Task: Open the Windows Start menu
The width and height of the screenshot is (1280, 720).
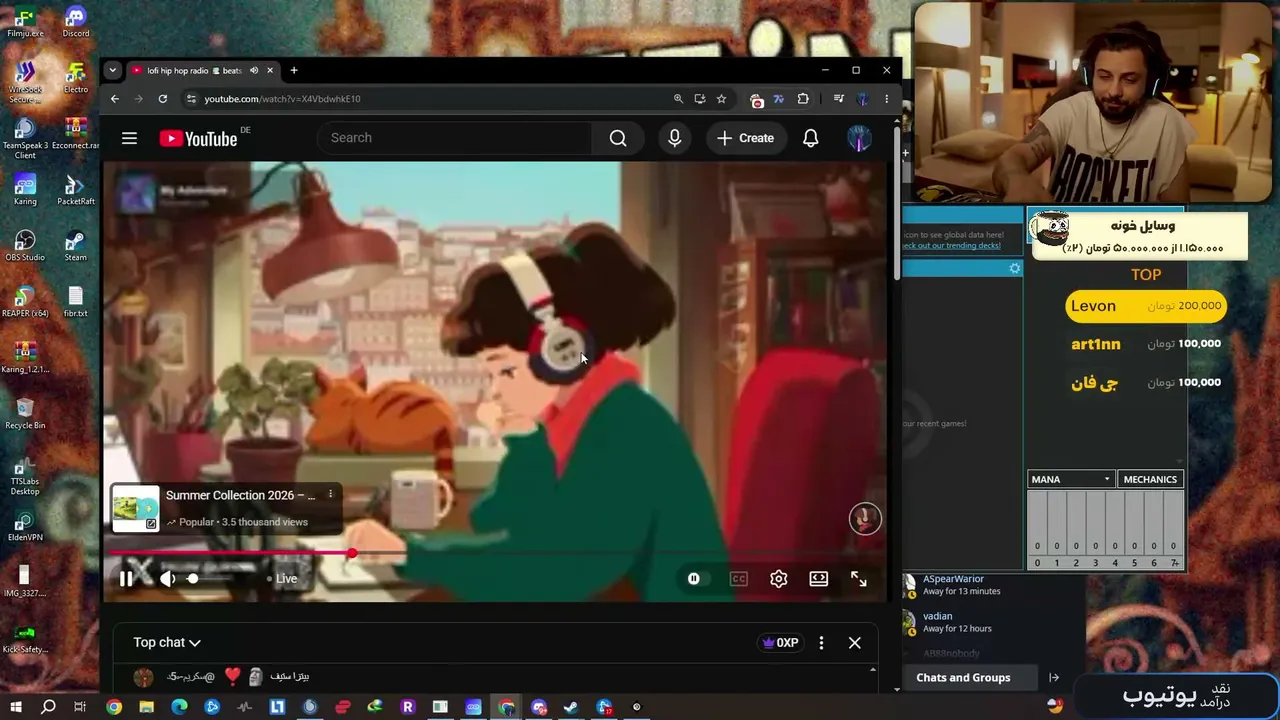Action: click(x=16, y=707)
